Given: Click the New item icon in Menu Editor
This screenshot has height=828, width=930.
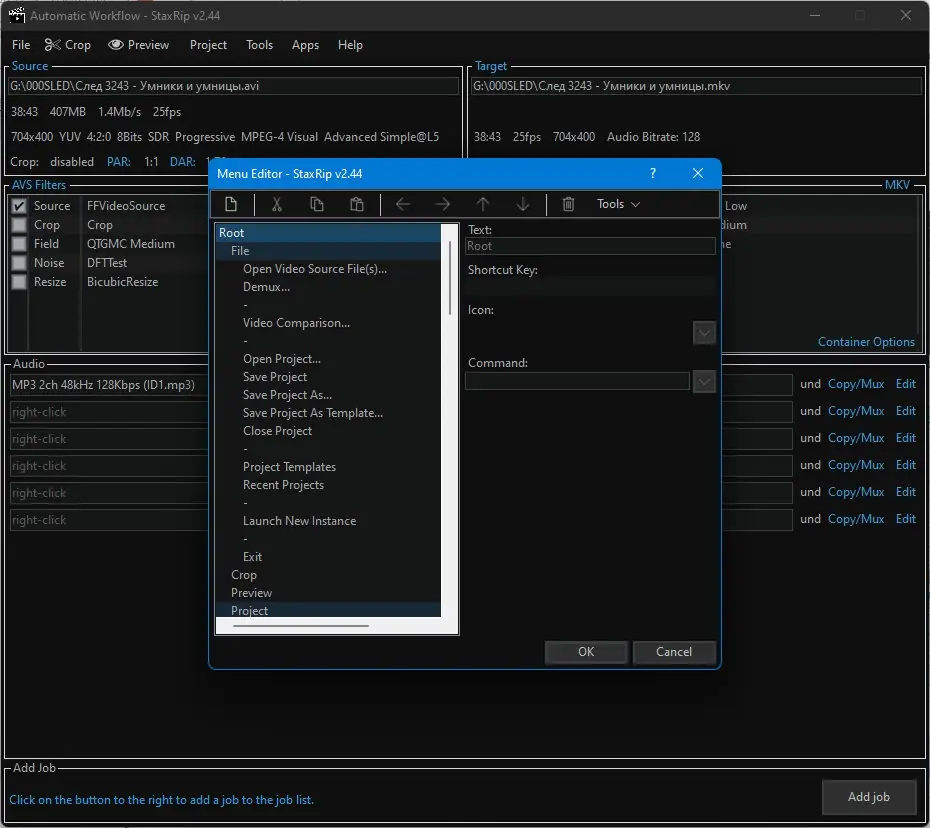Looking at the screenshot, I should coord(231,204).
